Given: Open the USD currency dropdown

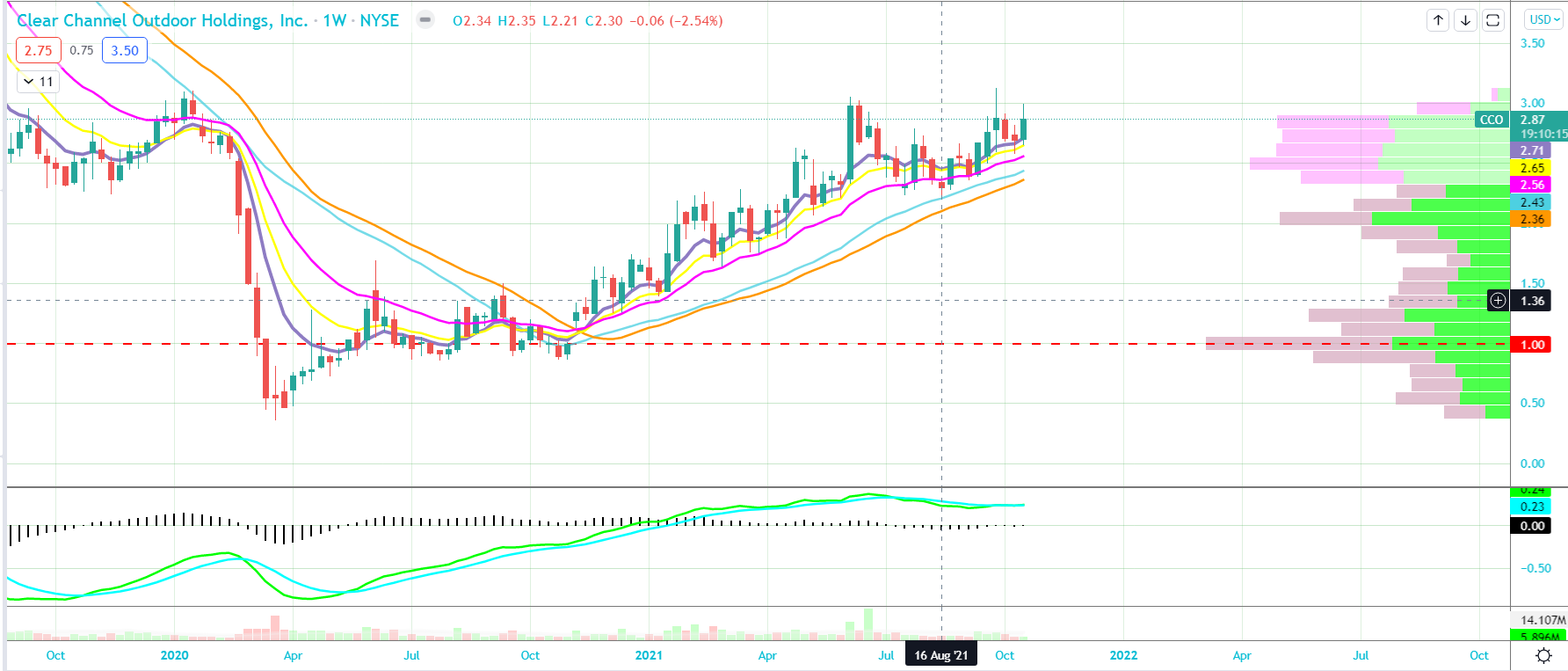Looking at the screenshot, I should [x=1544, y=19].
